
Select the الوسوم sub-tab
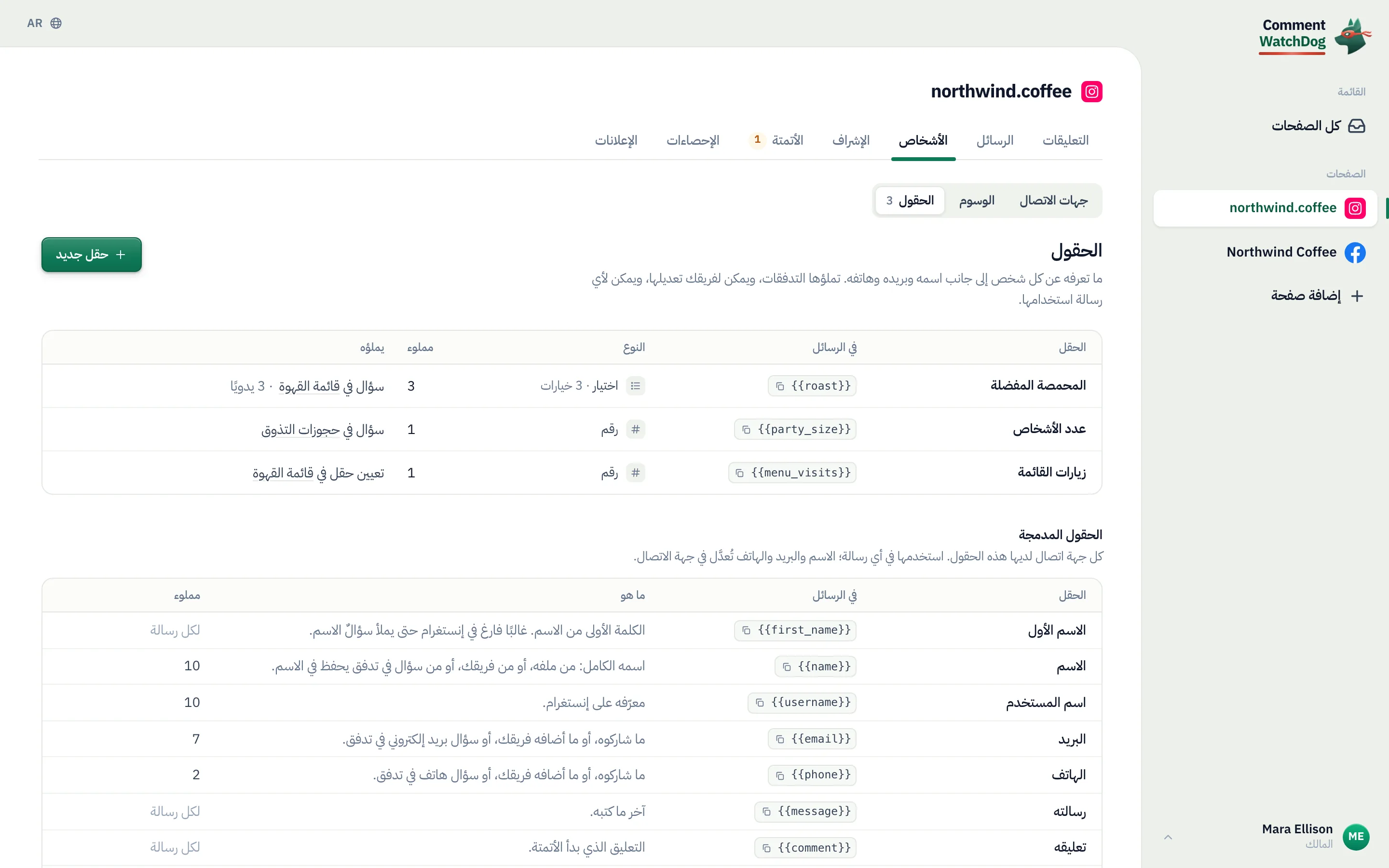click(x=976, y=201)
